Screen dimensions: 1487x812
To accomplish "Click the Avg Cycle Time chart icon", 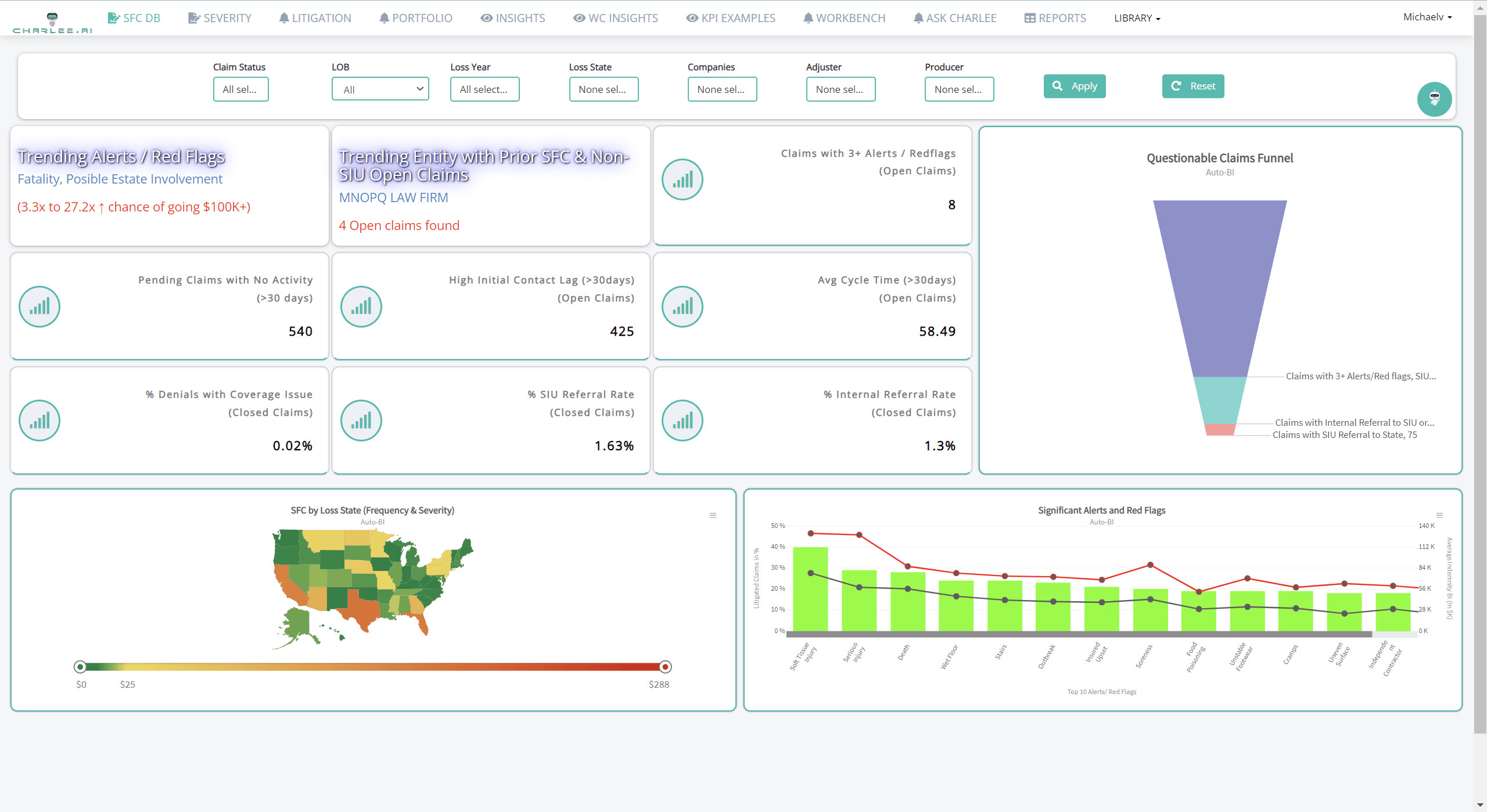I will pos(682,307).
